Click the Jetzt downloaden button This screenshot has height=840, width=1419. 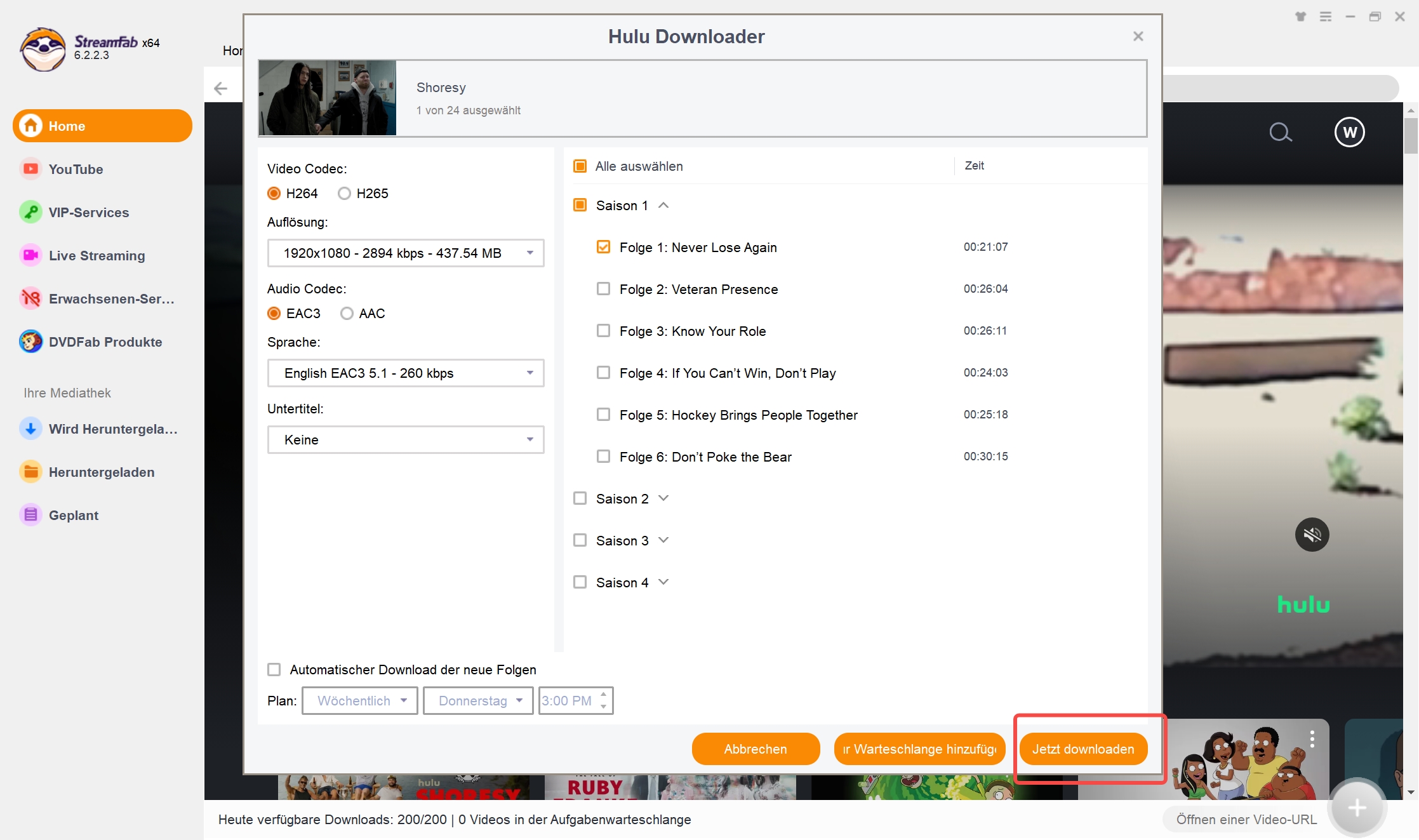[x=1083, y=749]
